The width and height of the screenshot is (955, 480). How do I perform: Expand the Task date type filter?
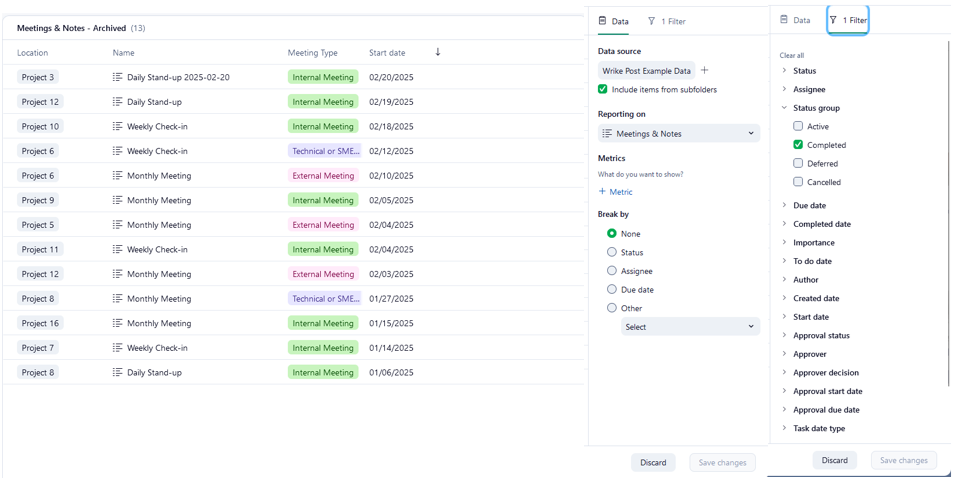[784, 428]
